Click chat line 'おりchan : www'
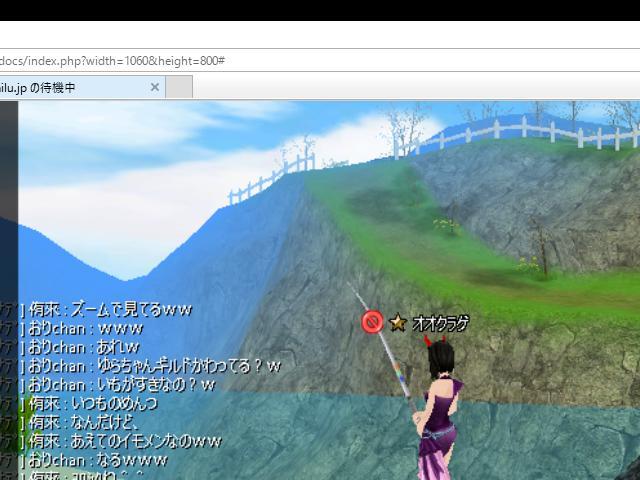This screenshot has height=480, width=640. tap(86, 329)
